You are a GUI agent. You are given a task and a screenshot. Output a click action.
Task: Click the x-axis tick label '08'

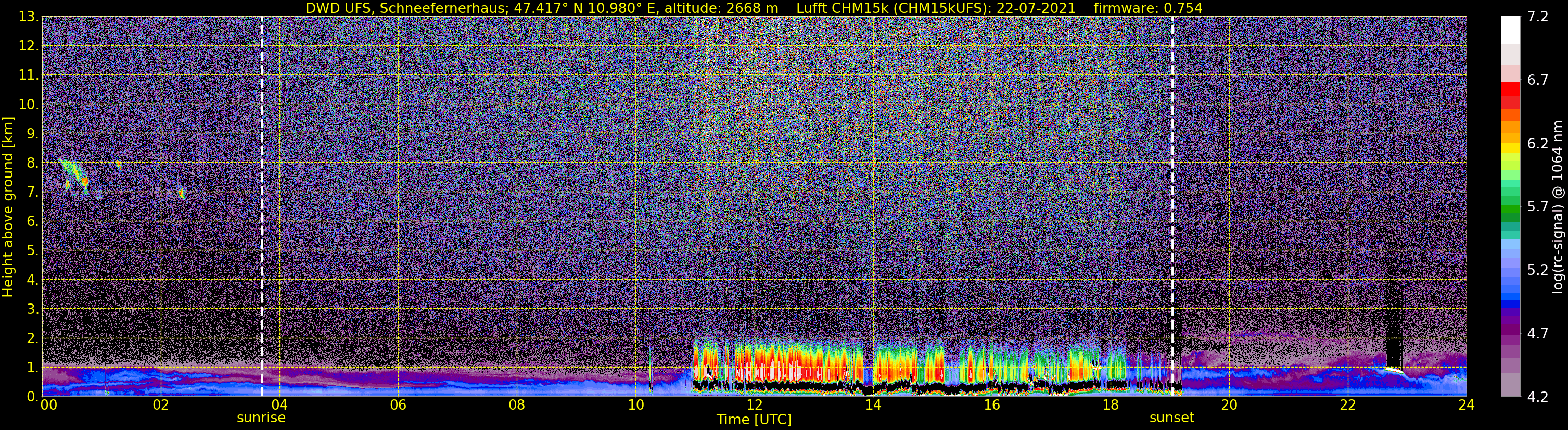516,405
